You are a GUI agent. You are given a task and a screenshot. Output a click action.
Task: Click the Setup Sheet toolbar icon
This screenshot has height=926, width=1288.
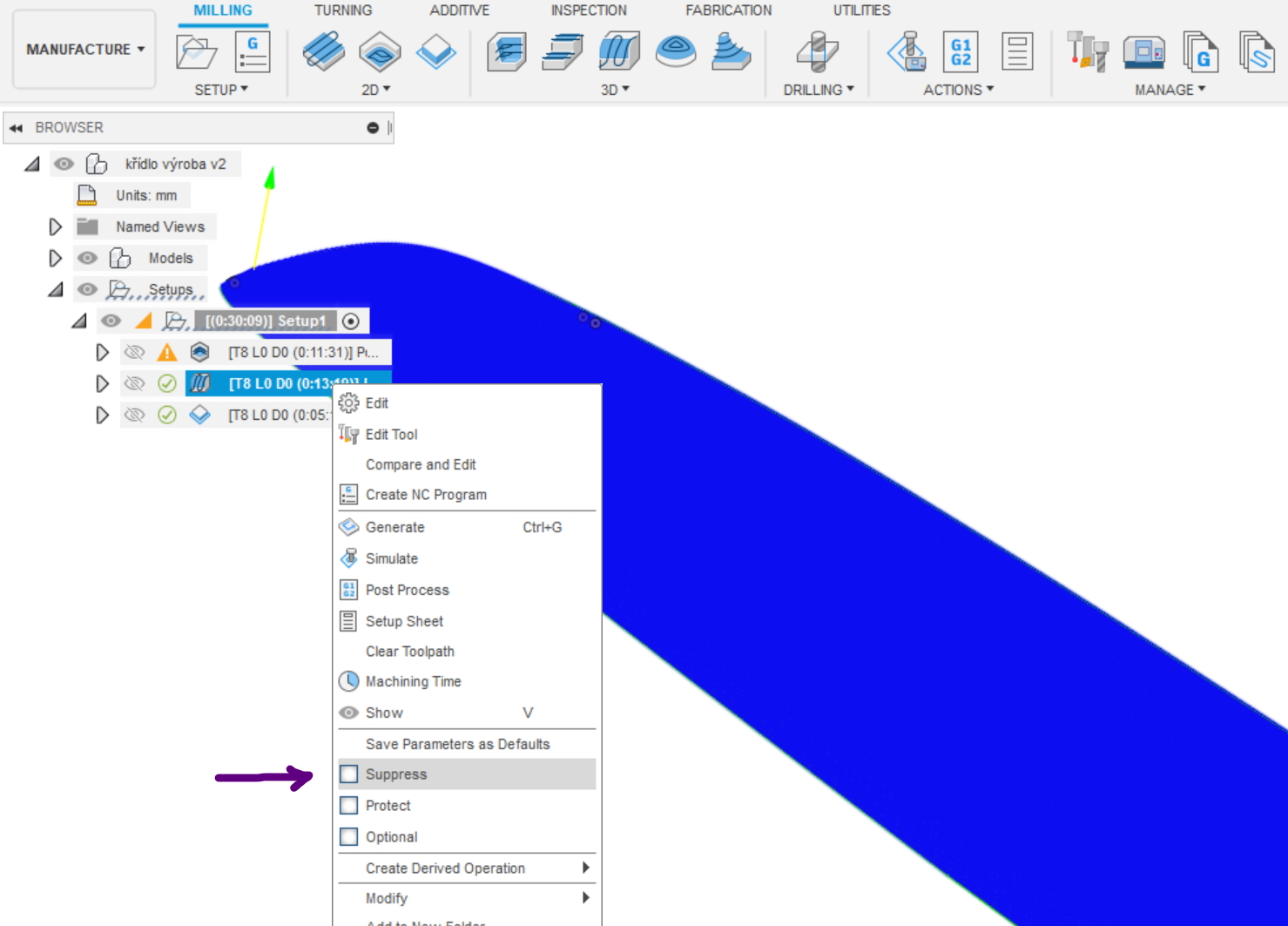click(1016, 52)
